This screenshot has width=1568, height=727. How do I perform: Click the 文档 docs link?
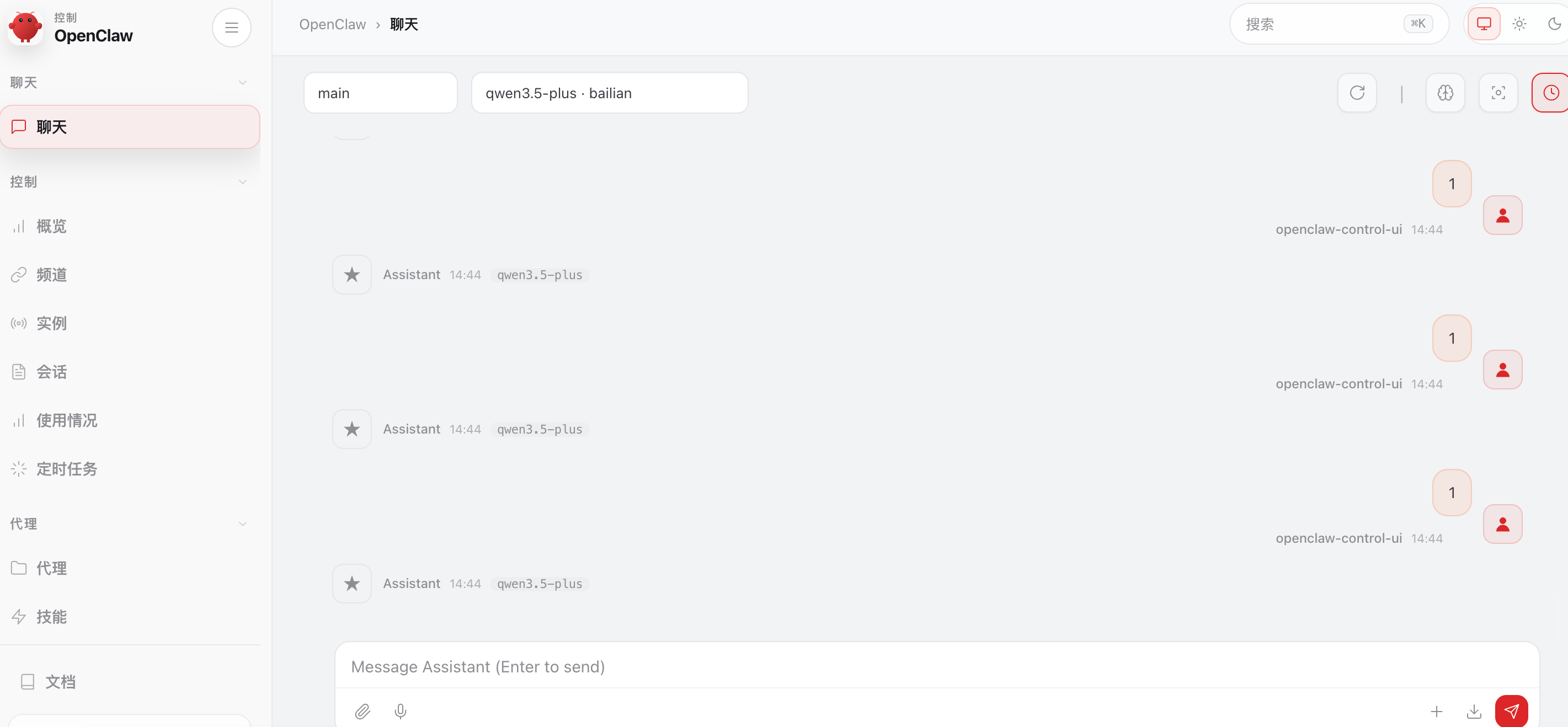[60, 681]
